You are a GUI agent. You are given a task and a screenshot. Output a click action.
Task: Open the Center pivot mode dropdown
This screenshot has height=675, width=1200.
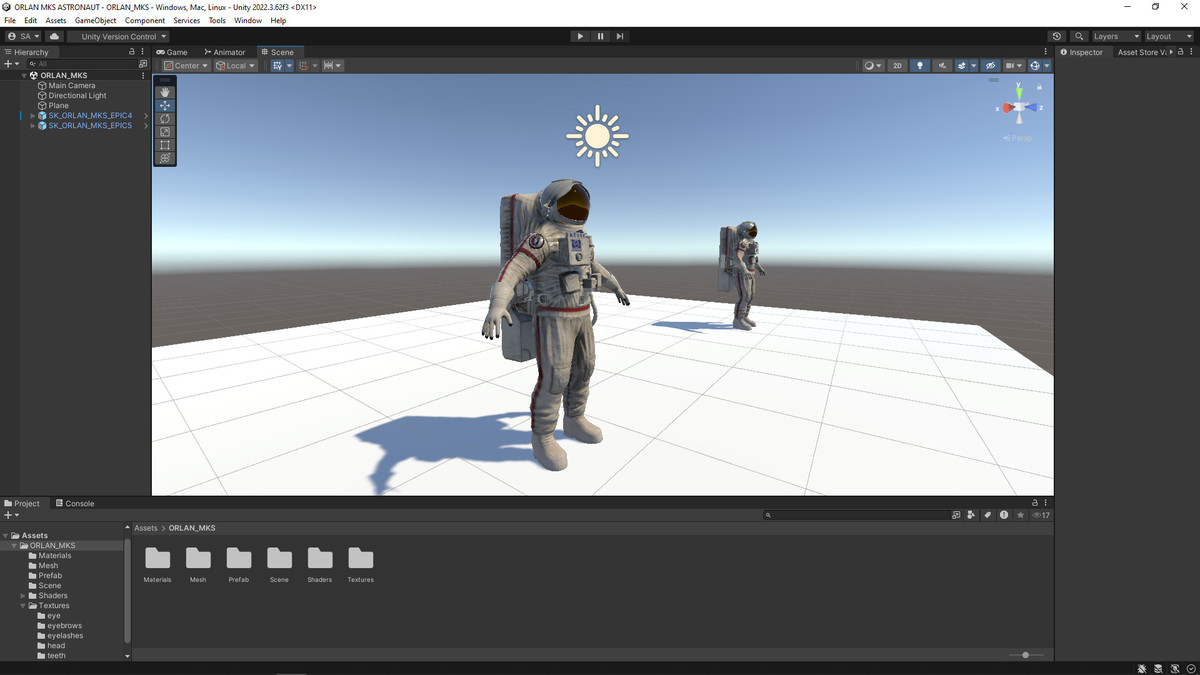pyautogui.click(x=186, y=66)
